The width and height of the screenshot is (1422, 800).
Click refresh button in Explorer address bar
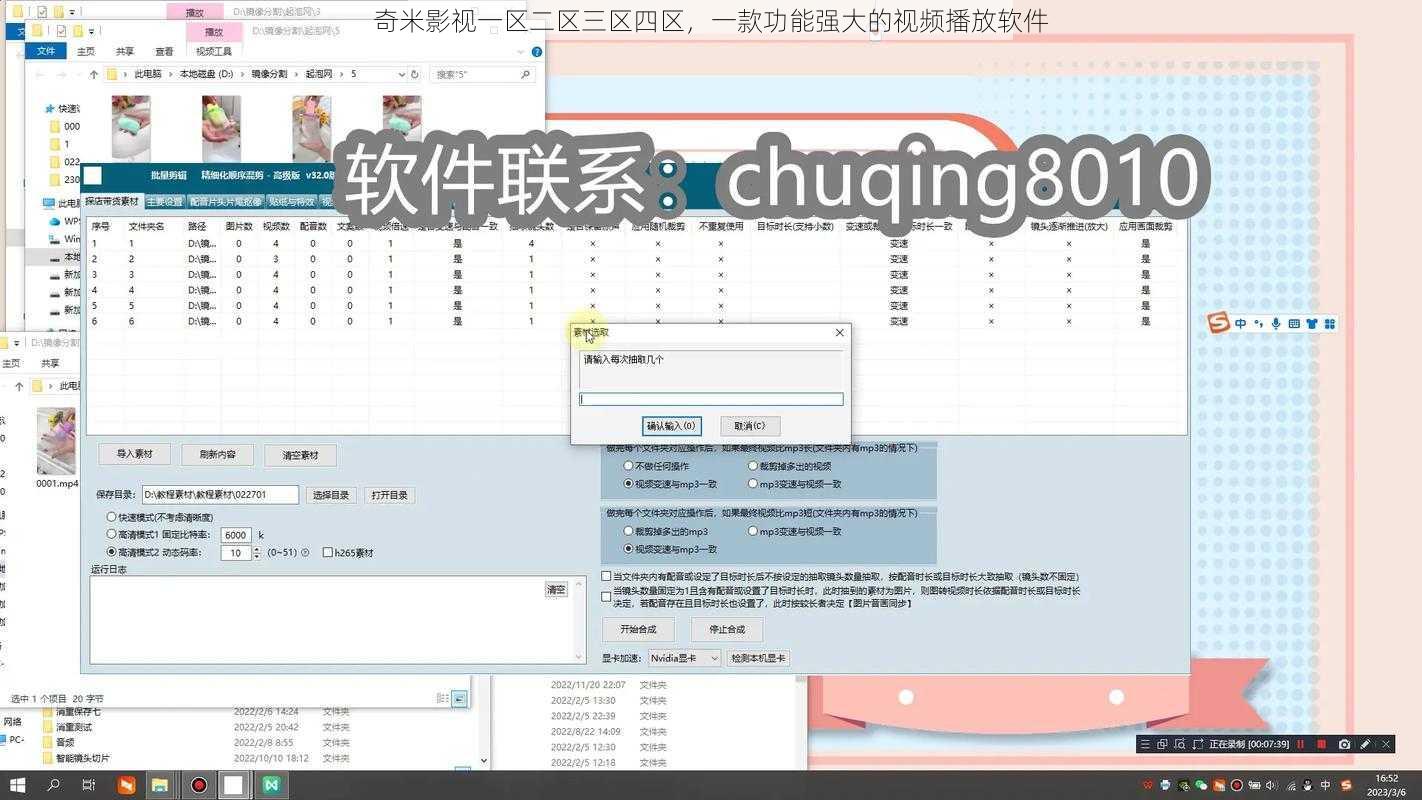pos(414,74)
